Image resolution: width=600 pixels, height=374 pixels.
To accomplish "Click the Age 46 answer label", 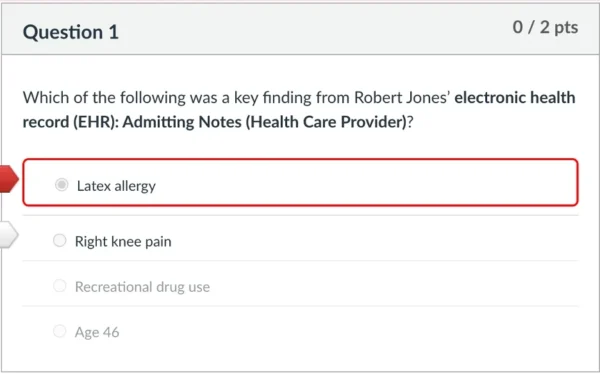I will (x=97, y=332).
